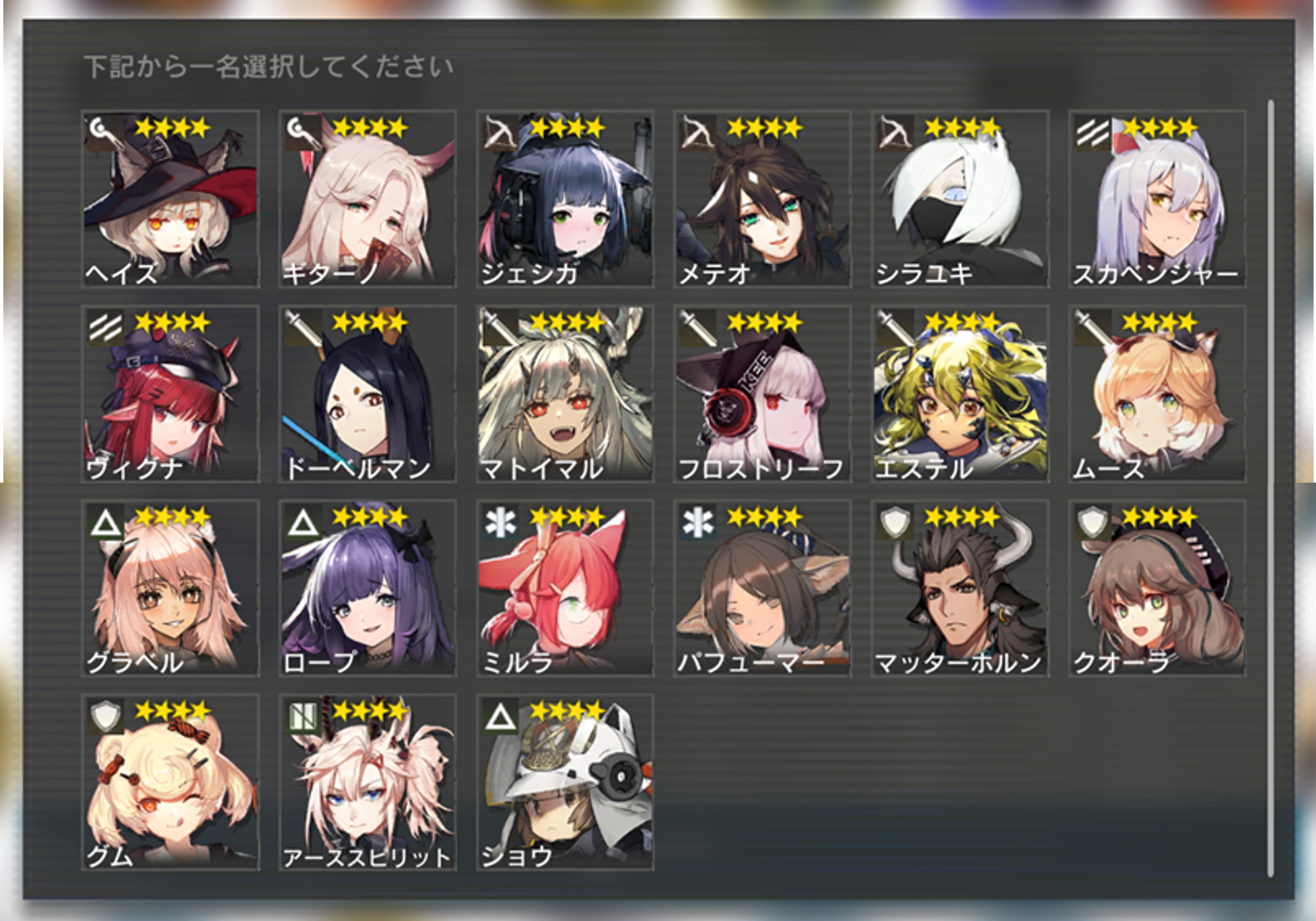Choose the マトイマル operator card
The width and height of the screenshot is (1316, 921).
coord(565,394)
